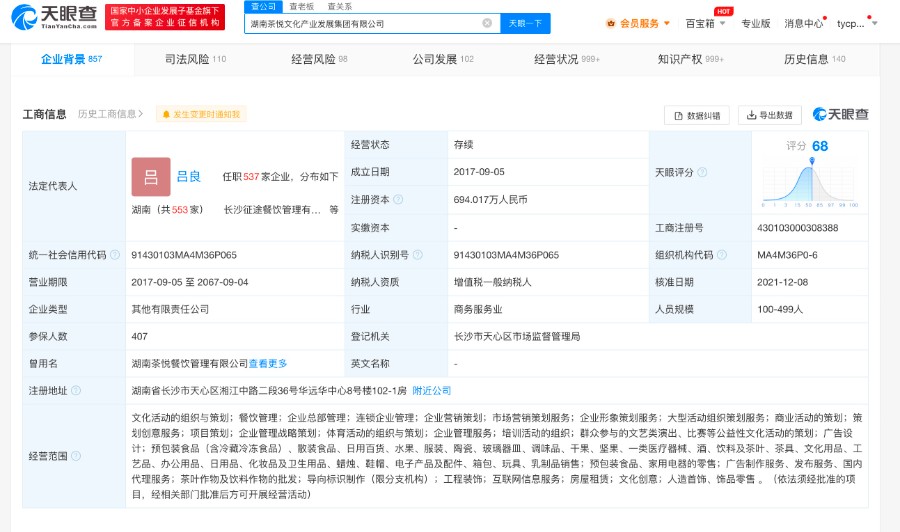The width and height of the screenshot is (900, 532).
Task: Switch to the 知识产权 tab
Action: [x=690, y=59]
